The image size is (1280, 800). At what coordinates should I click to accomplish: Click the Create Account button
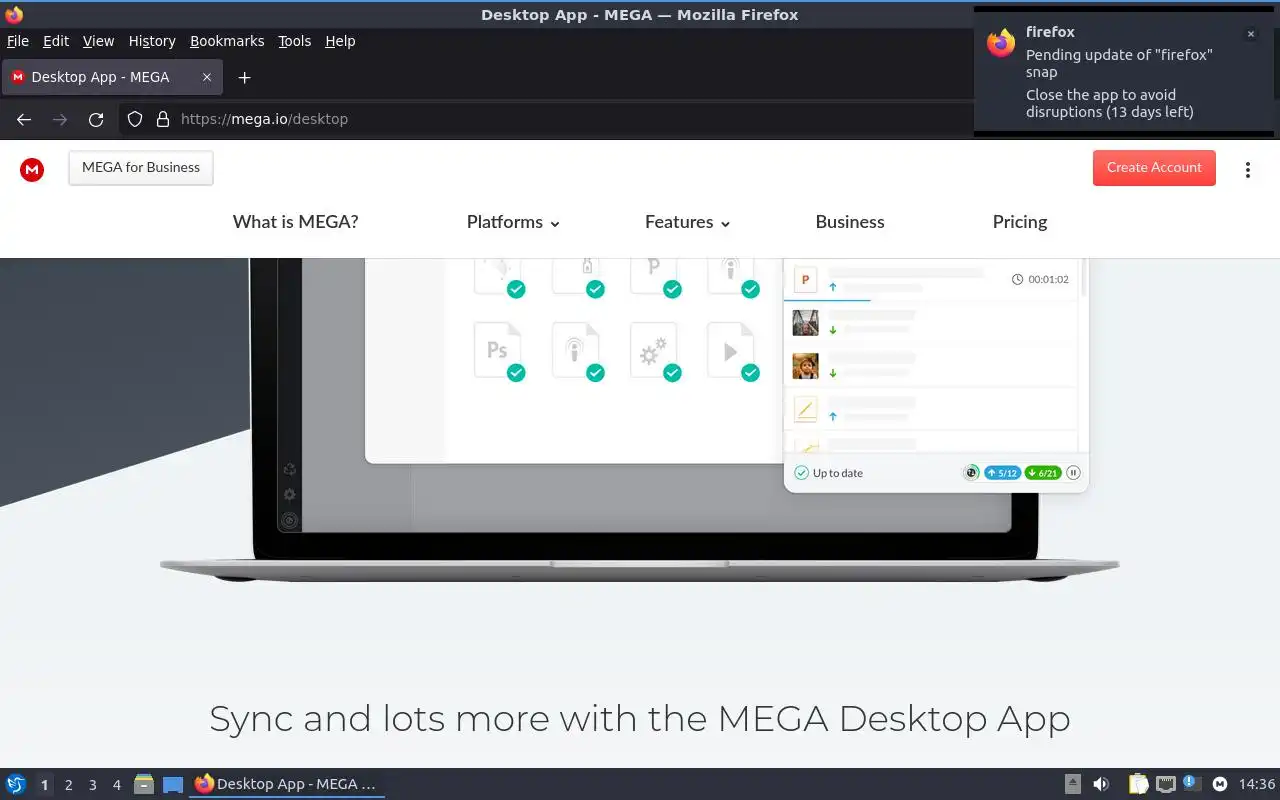coord(1154,168)
